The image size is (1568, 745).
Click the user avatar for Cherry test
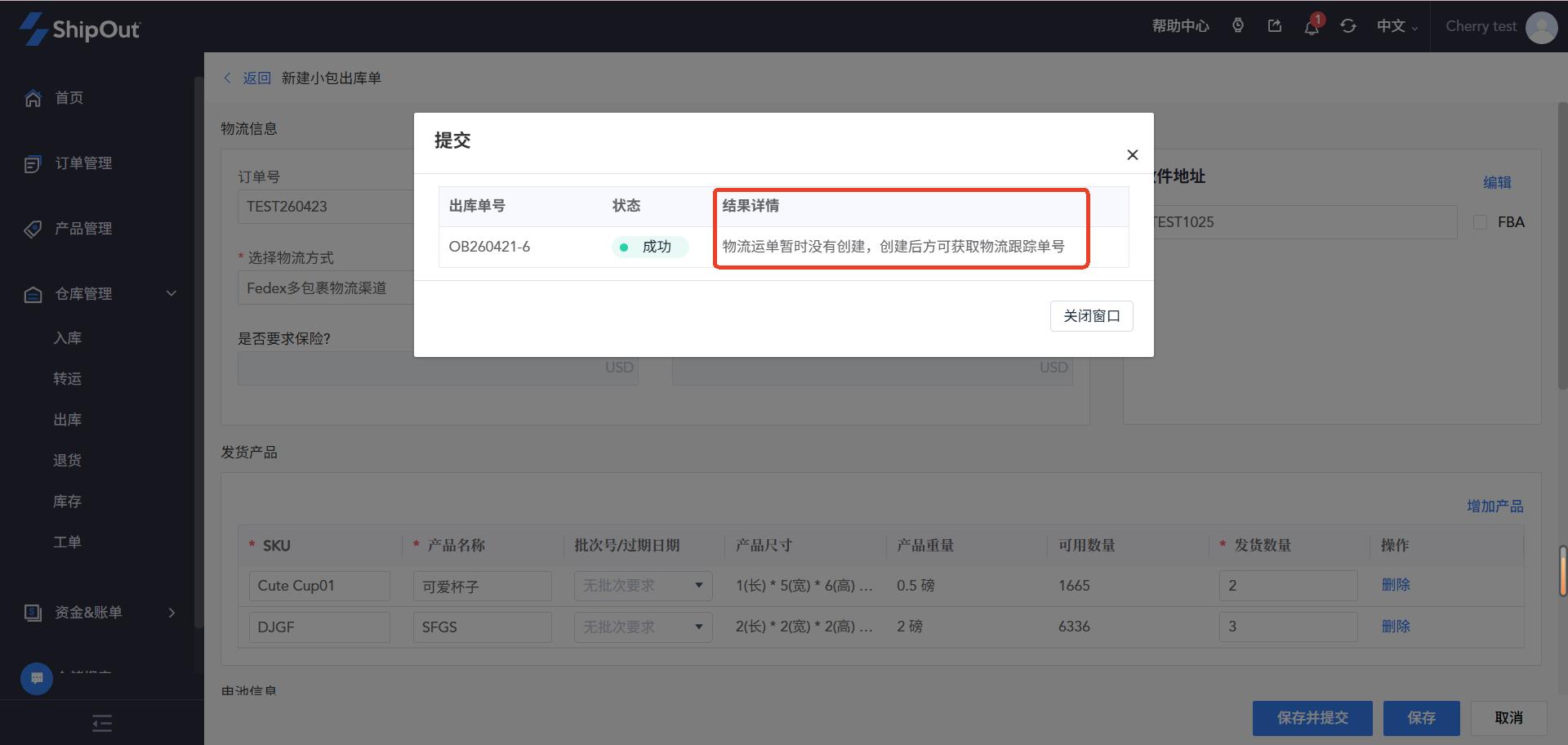pos(1541,27)
